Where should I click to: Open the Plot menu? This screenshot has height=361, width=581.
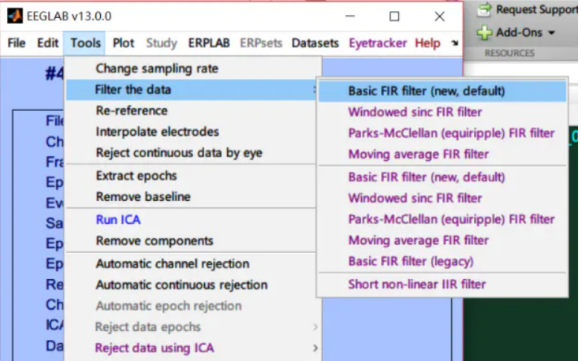[123, 43]
